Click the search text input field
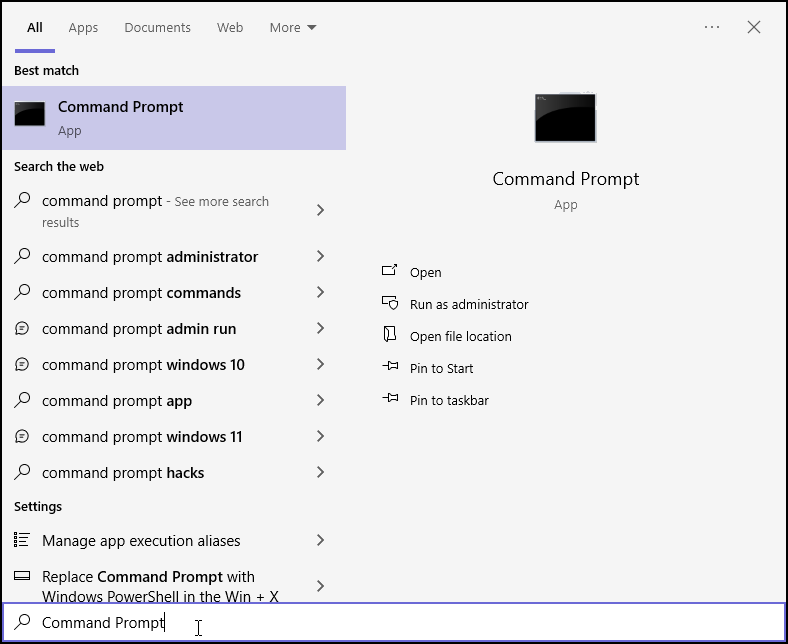The width and height of the screenshot is (788, 644). pos(400,622)
